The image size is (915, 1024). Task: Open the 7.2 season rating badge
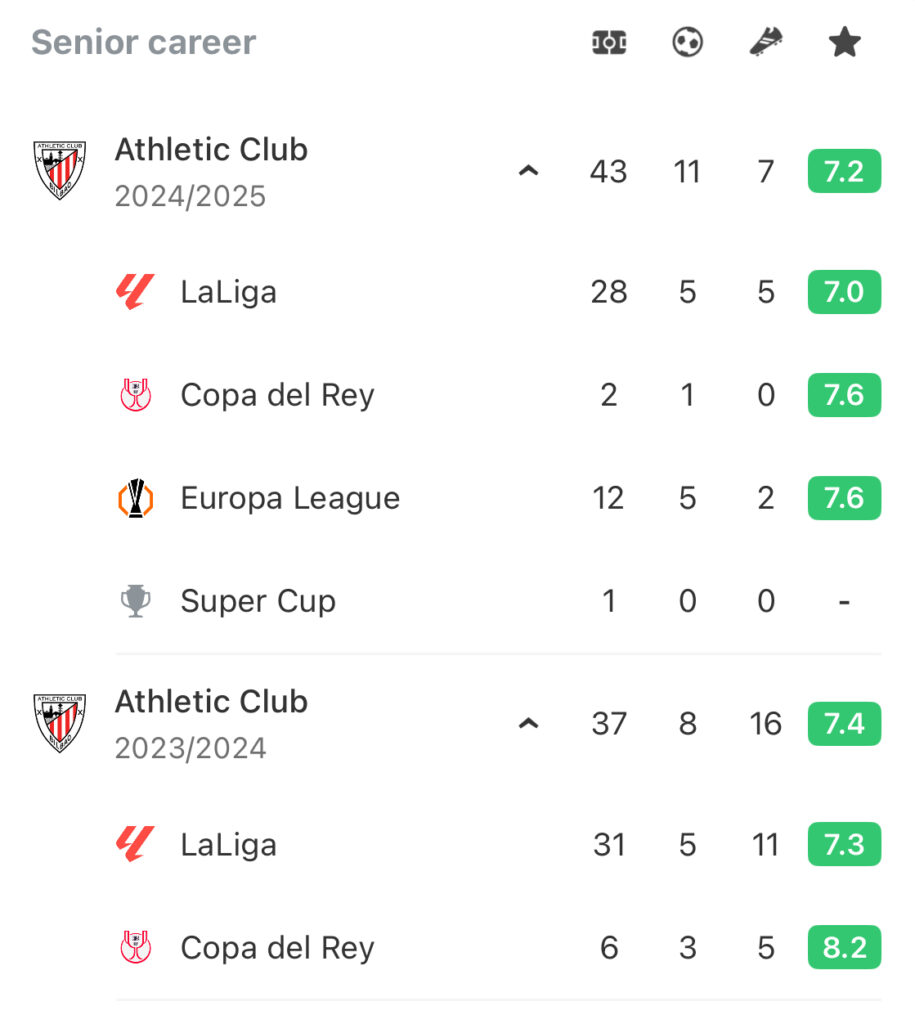click(x=844, y=171)
